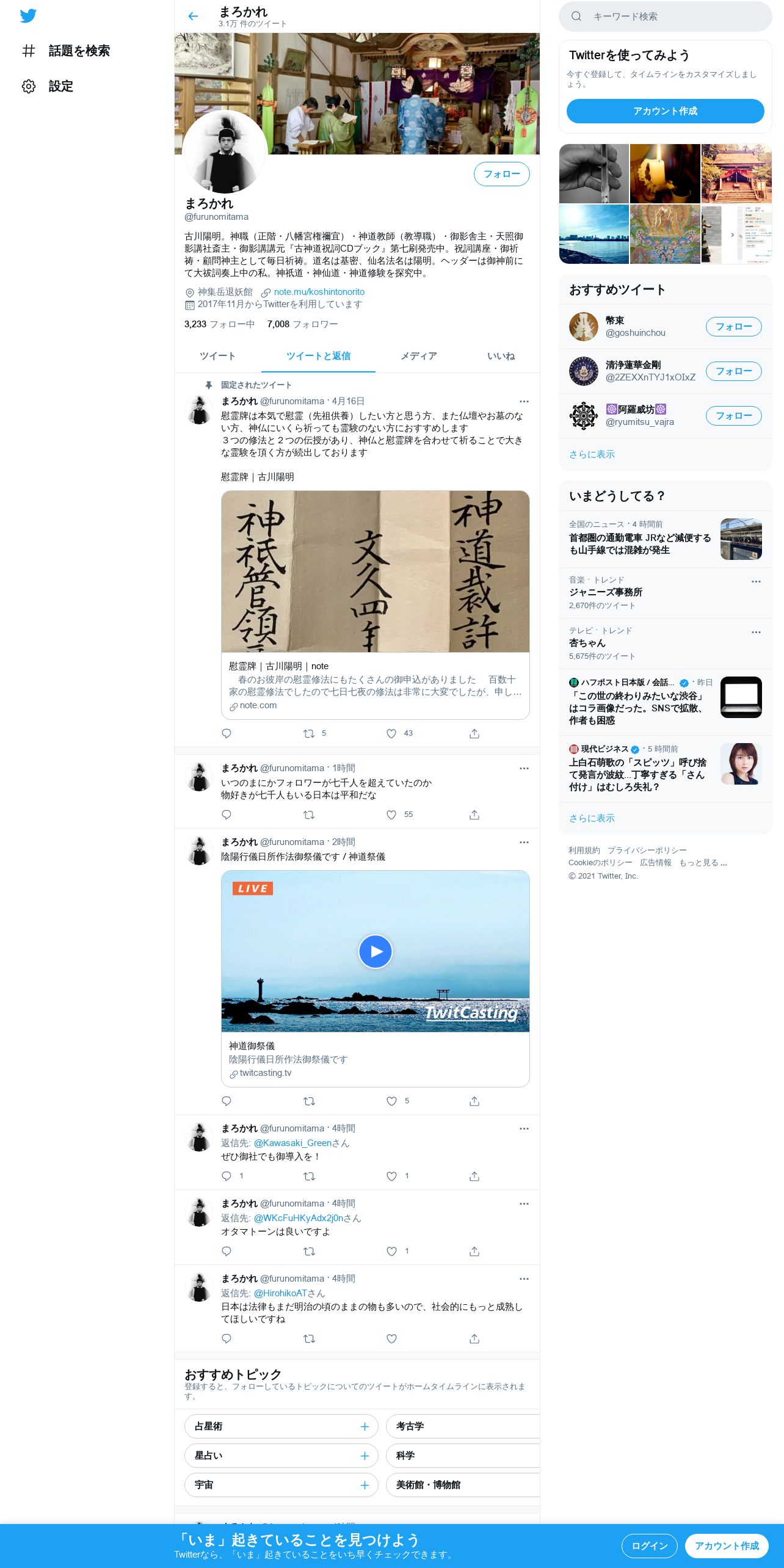Open more menu on HirohikoAT reply tweet
Image resolution: width=784 pixels, height=1568 pixels.
coord(524,1279)
